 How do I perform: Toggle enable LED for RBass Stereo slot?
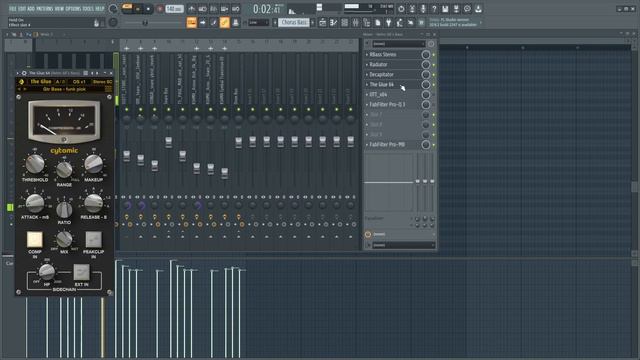tap(434, 55)
